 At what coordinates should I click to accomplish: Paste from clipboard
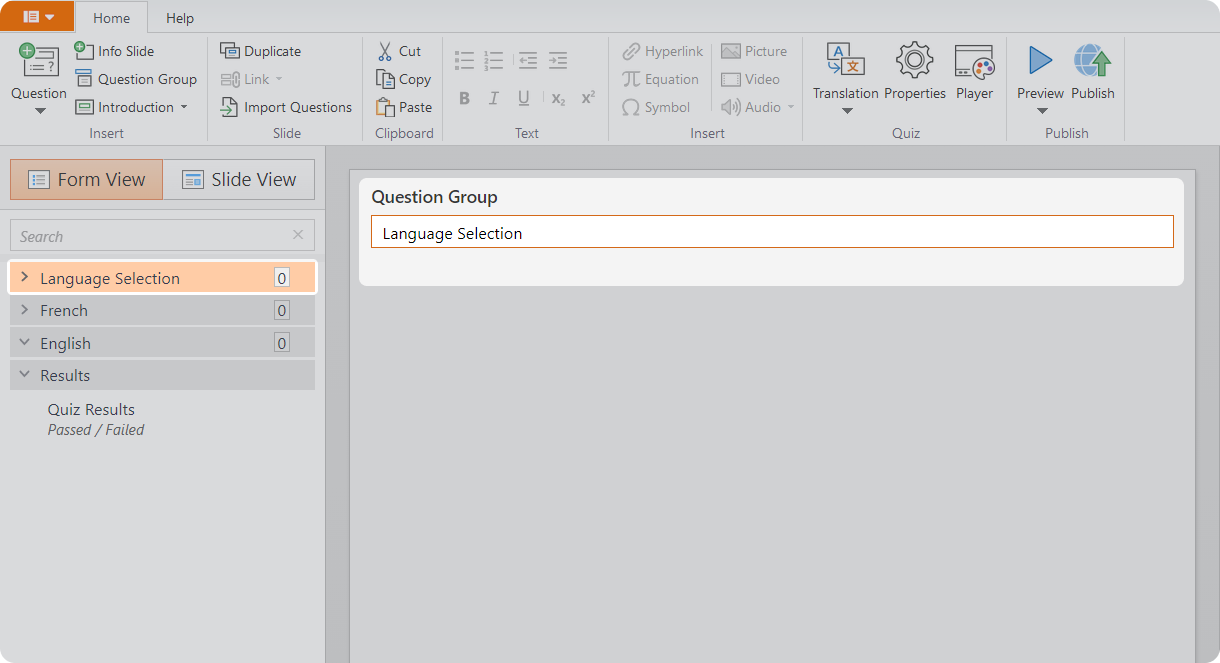404,107
